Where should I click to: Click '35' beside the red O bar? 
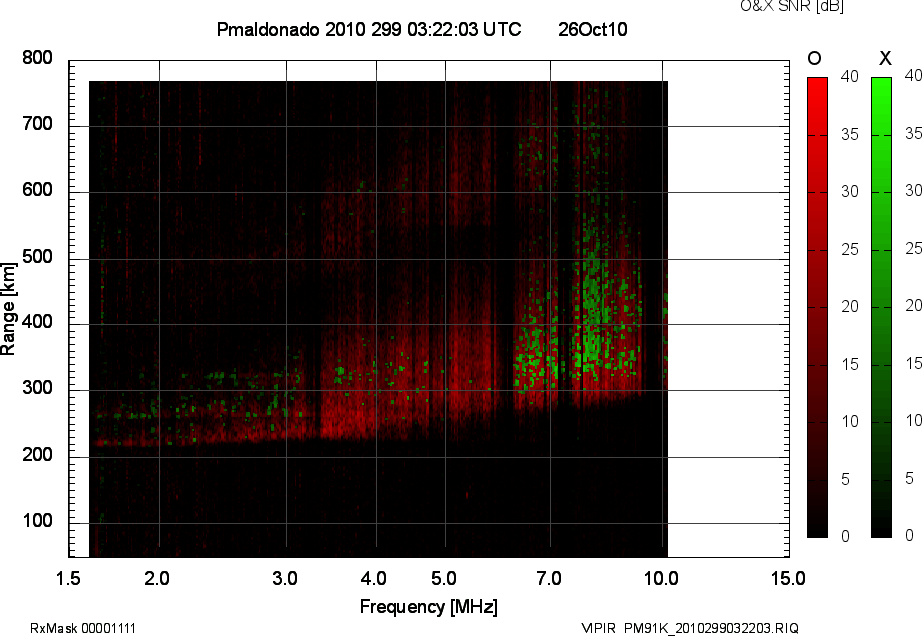click(x=850, y=135)
